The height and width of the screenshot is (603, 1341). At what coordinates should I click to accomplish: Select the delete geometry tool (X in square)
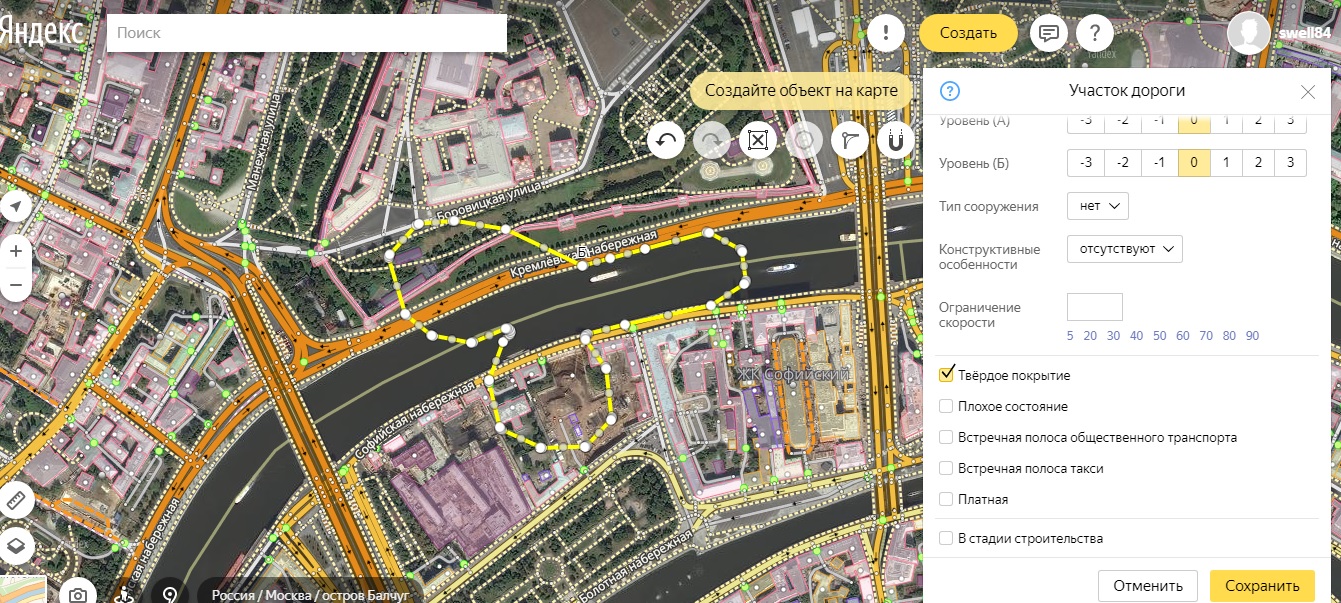[757, 140]
